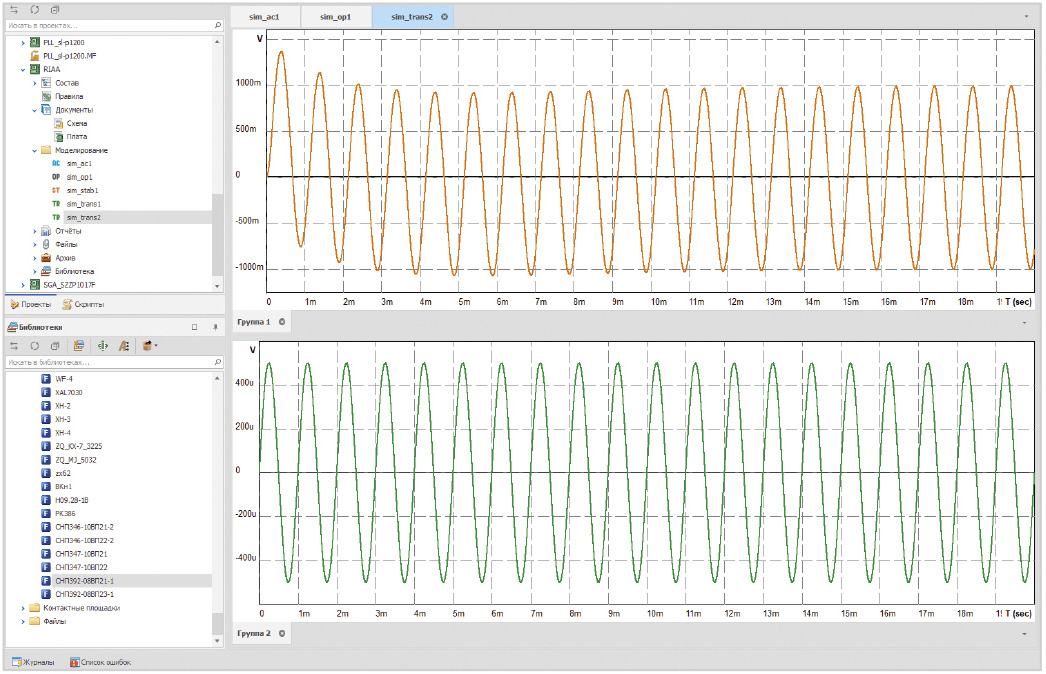This screenshot has width=1046, height=674.
Task: Click refresh icon in the Библиотеки toolbar
Action: (x=35, y=345)
